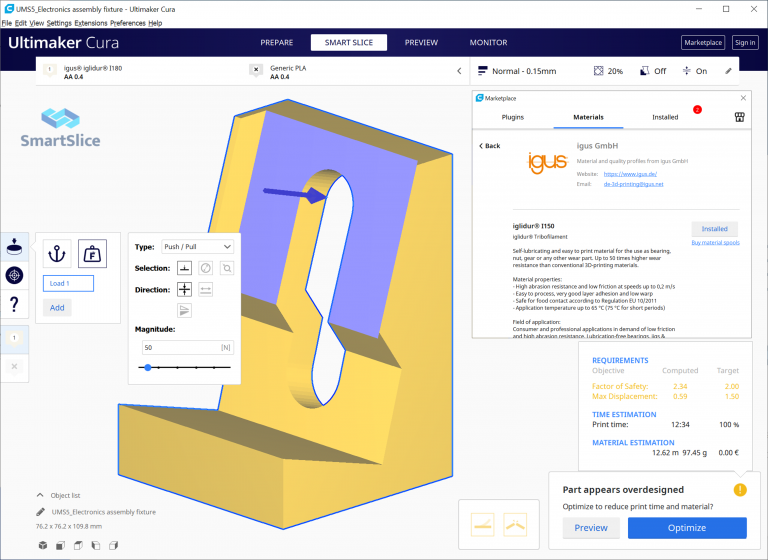The image size is (768, 560).
Task: Select the disabled extruder X sidebar button
Action: point(14,366)
